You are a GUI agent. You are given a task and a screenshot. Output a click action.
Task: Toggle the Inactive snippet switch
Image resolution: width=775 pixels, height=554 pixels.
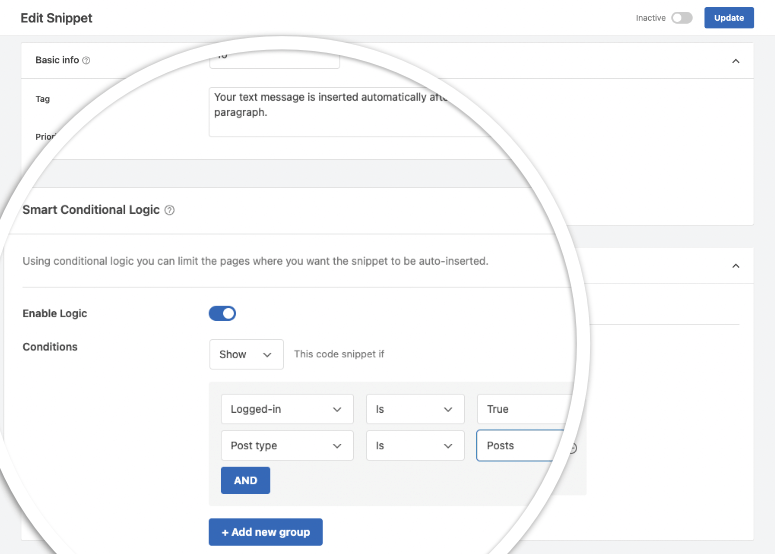(681, 18)
